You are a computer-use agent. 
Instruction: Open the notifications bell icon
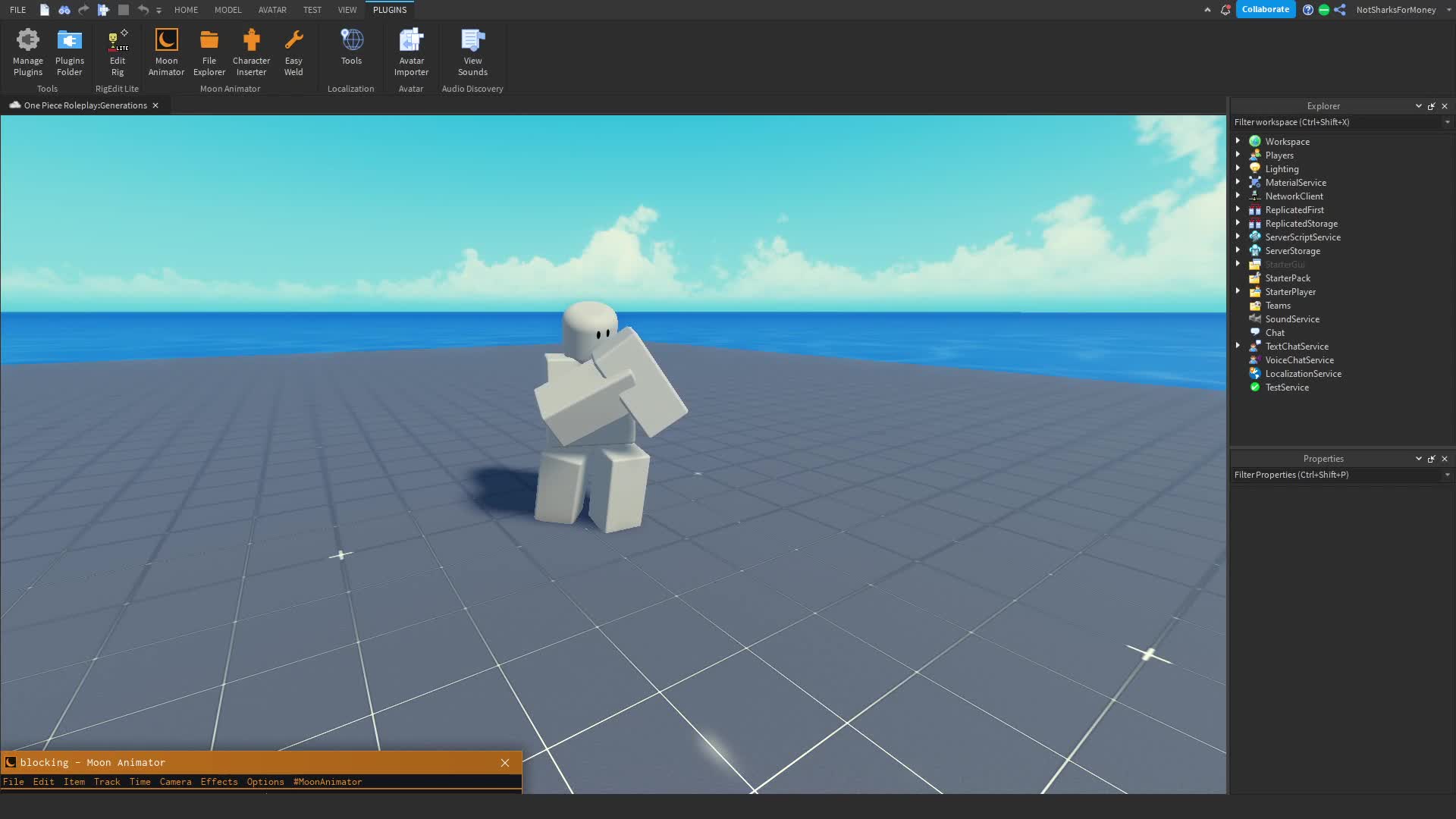[1225, 10]
